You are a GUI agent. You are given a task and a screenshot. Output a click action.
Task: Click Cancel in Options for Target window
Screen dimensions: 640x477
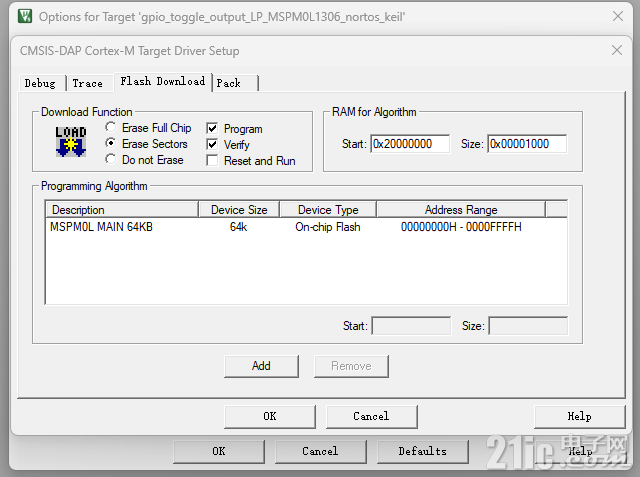tap(320, 451)
